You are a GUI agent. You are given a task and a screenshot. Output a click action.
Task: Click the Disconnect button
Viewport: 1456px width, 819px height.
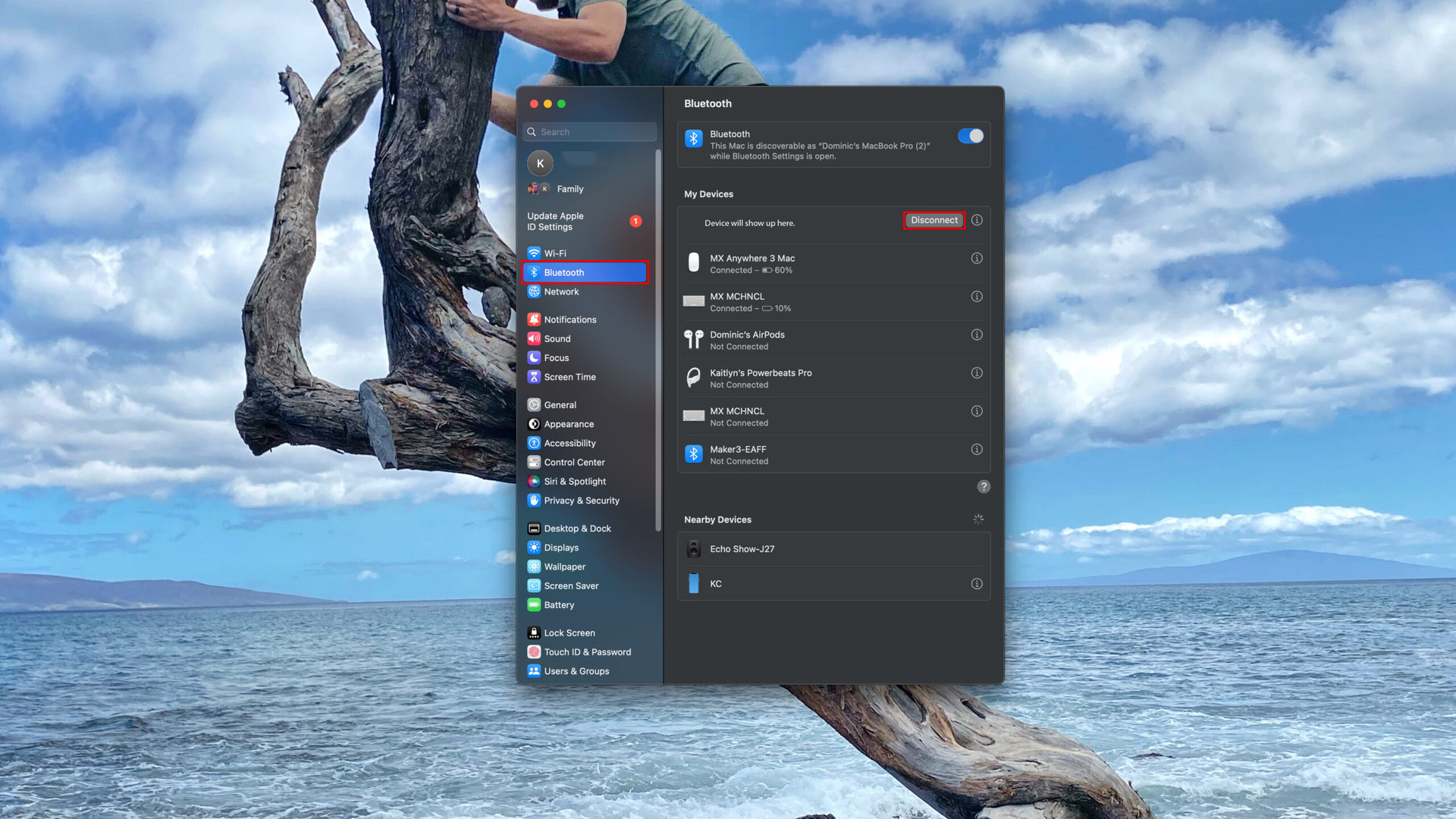click(x=934, y=220)
